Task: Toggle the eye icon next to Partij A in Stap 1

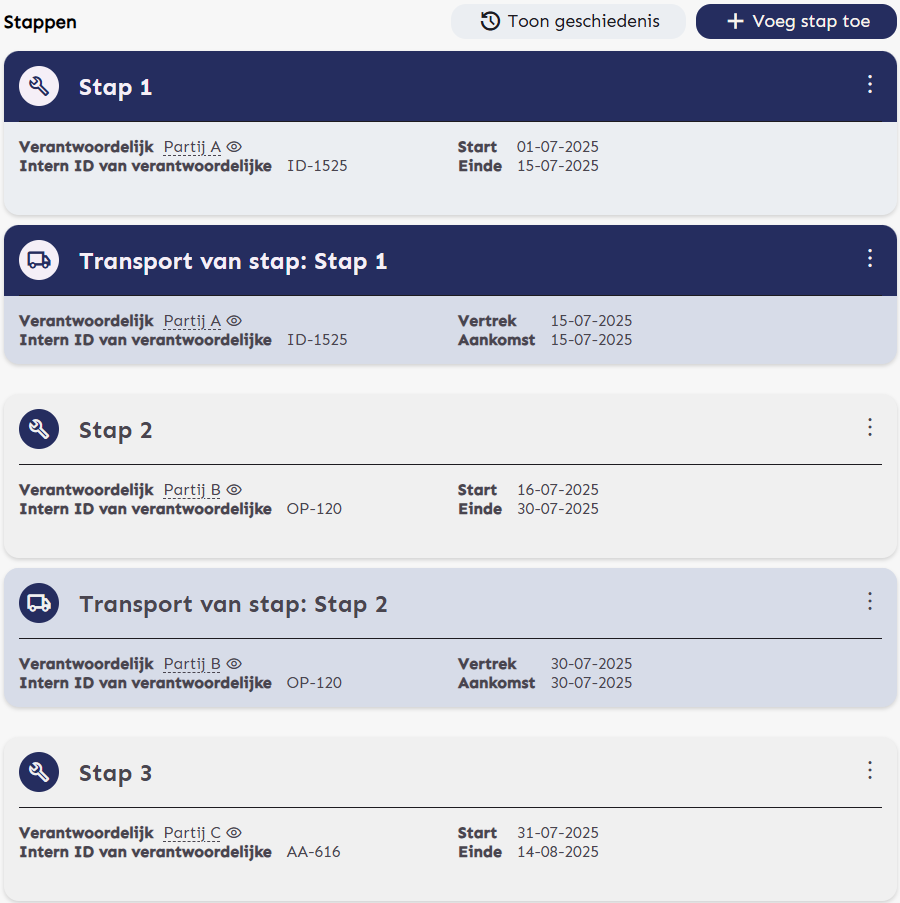Action: click(234, 147)
